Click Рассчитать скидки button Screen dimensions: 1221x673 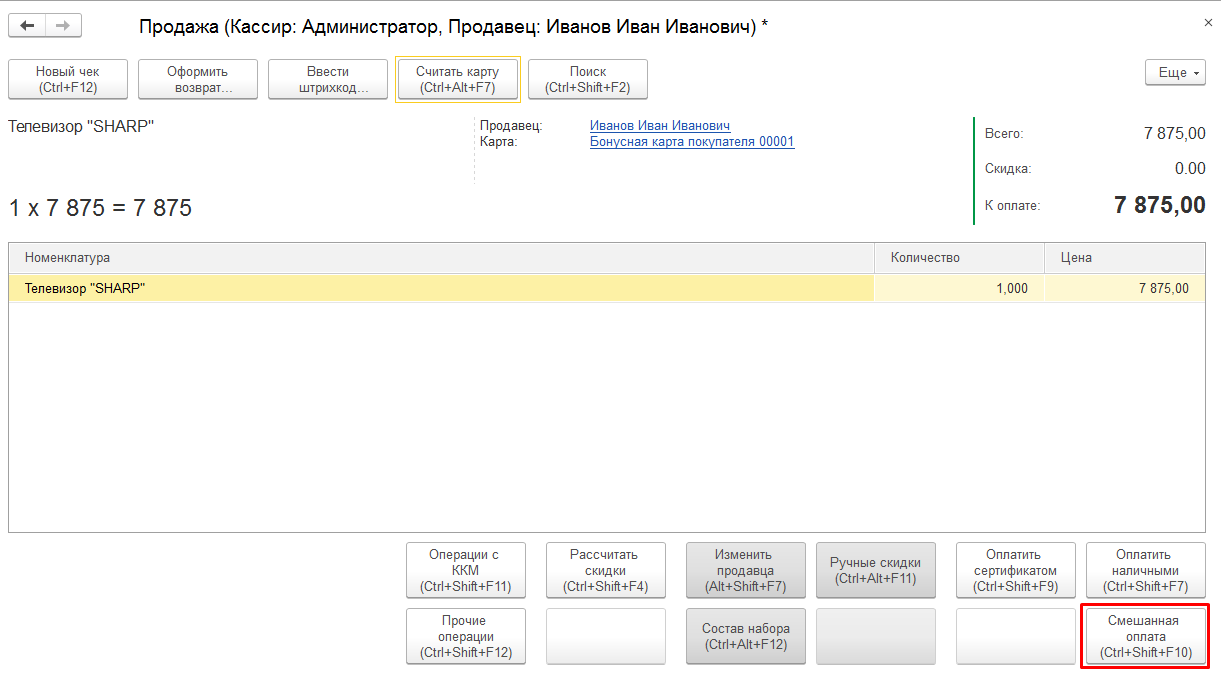click(606, 571)
